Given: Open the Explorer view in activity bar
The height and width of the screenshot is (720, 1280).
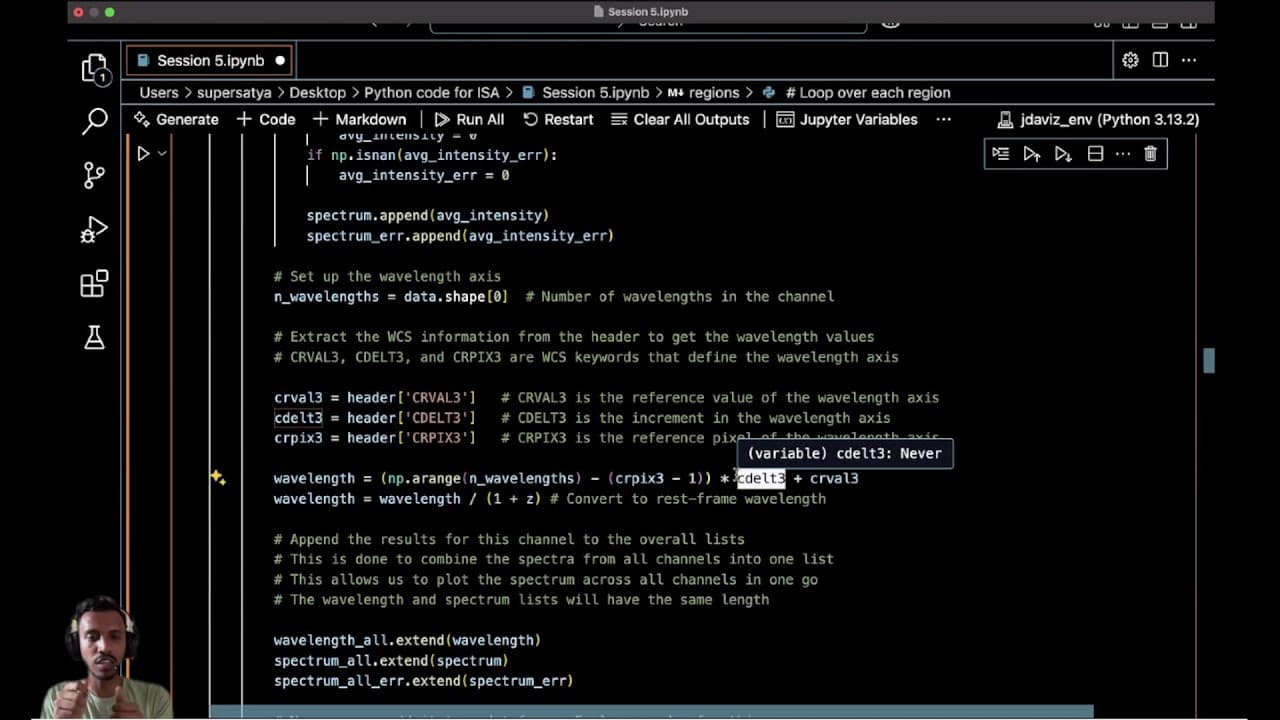Looking at the screenshot, I should click(94, 68).
